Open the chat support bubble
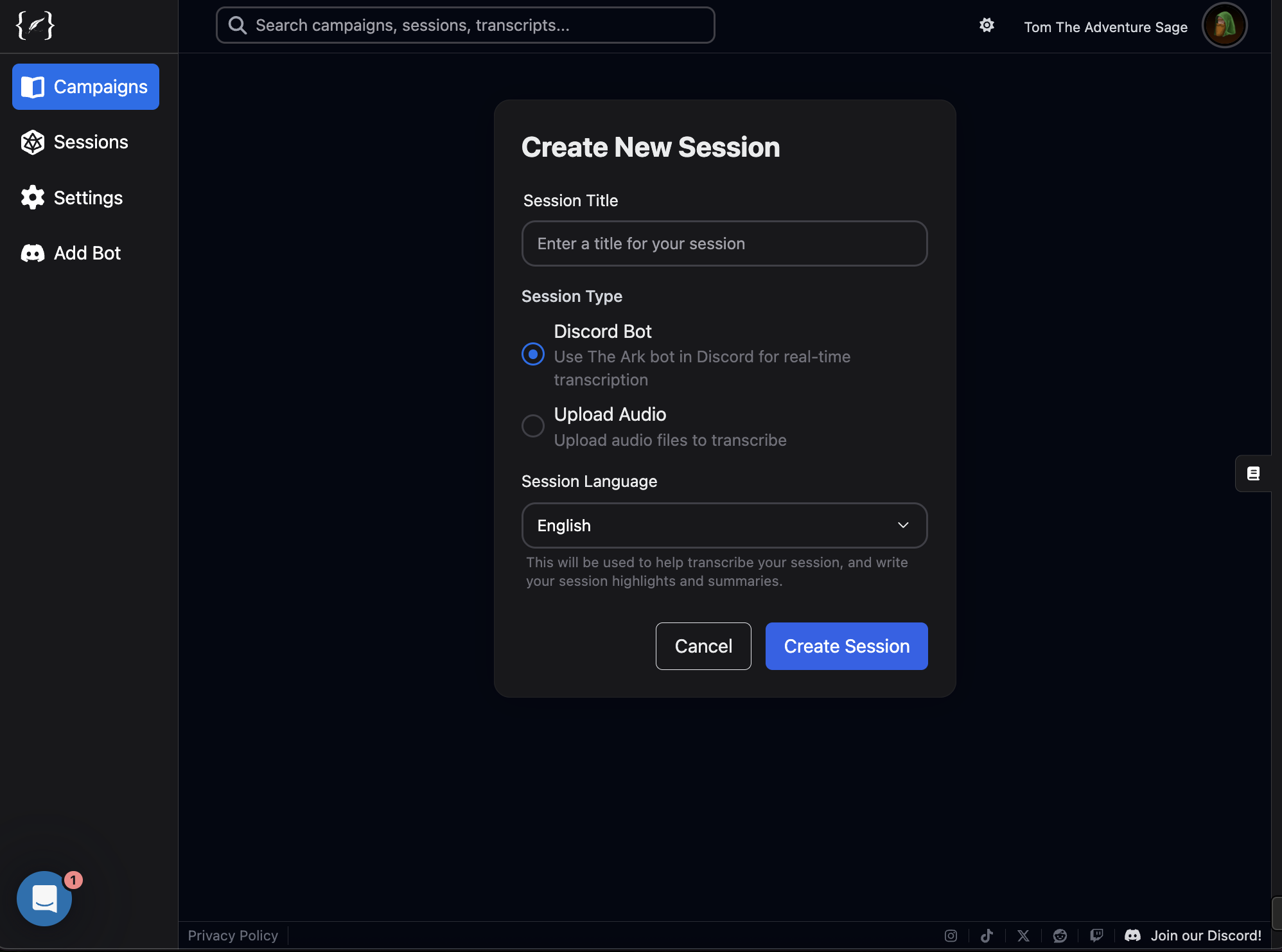1282x952 pixels. [x=44, y=898]
